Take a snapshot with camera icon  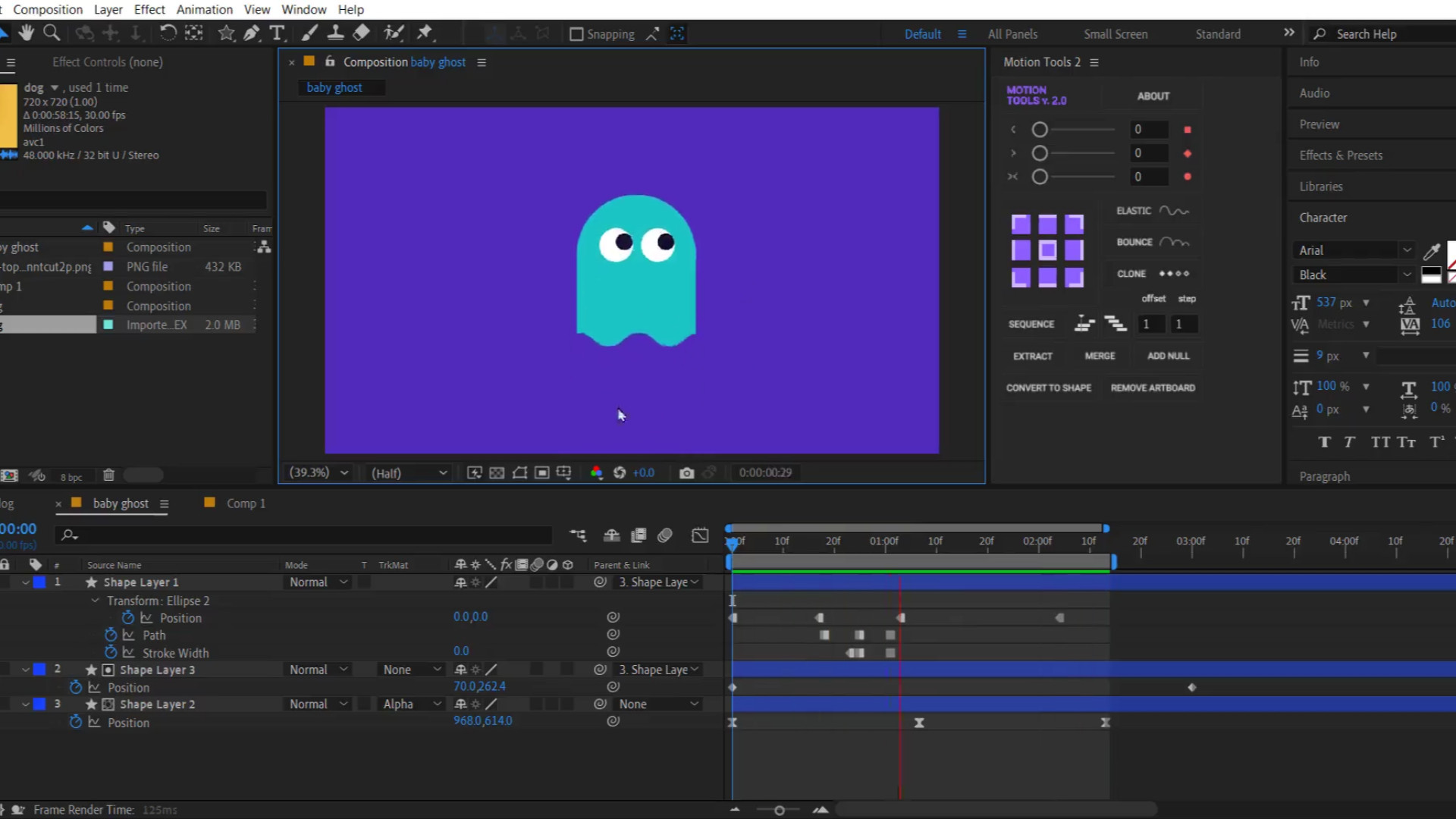[686, 472]
